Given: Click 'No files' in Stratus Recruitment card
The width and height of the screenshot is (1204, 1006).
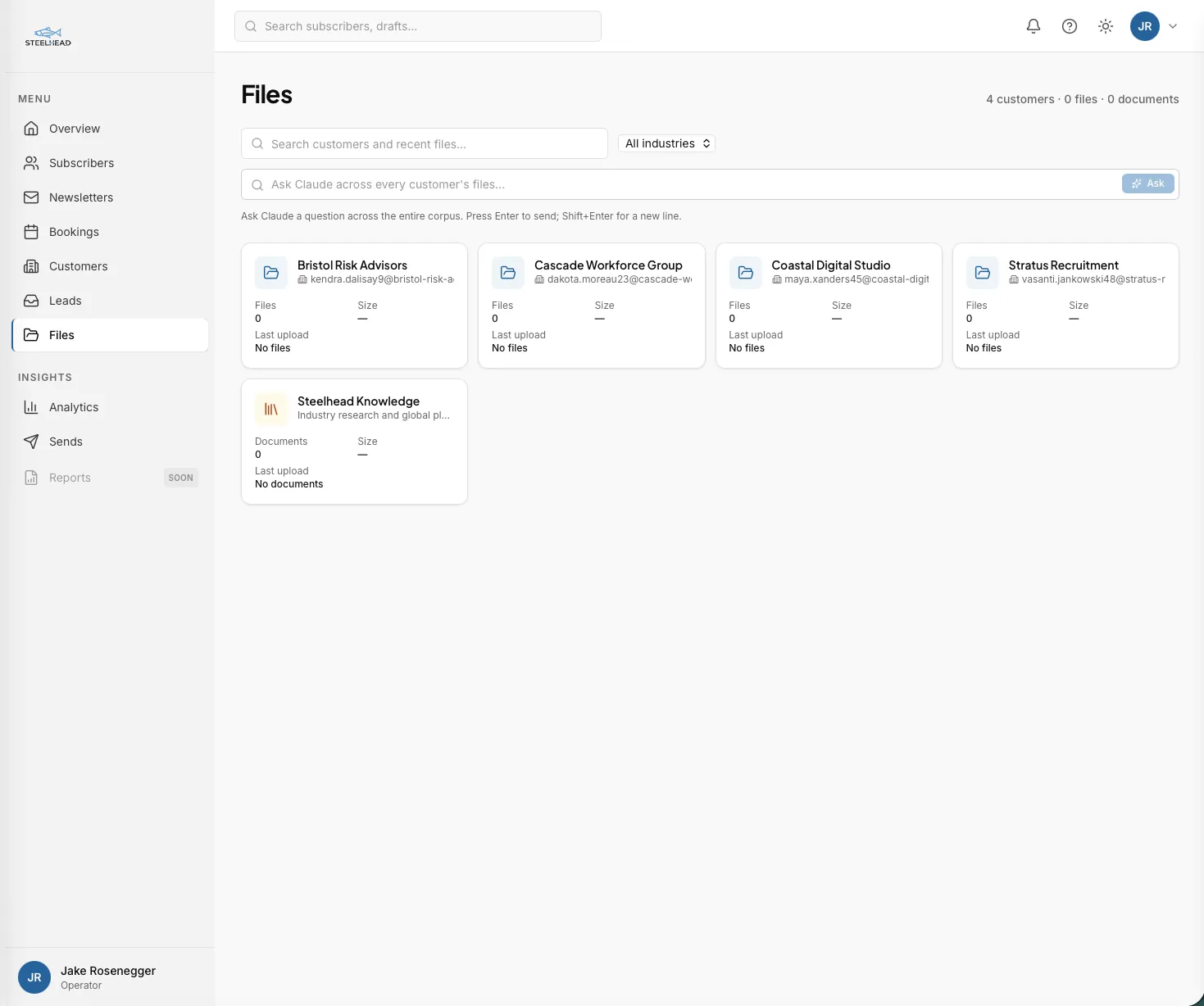Looking at the screenshot, I should click(x=984, y=348).
